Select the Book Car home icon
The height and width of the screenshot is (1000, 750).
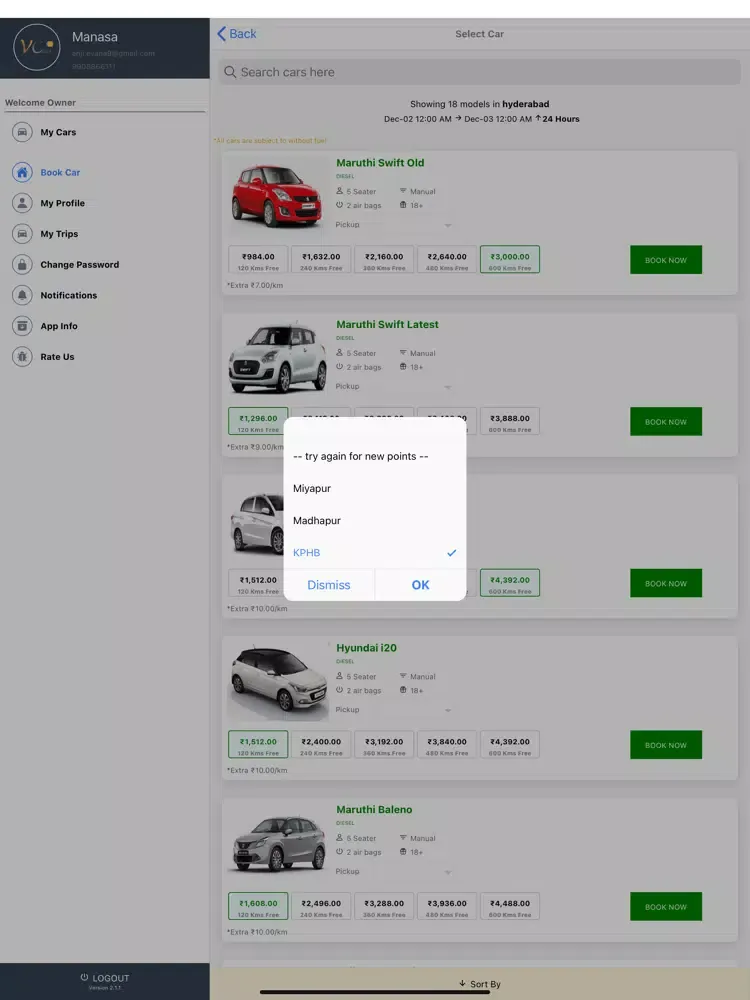coord(22,172)
